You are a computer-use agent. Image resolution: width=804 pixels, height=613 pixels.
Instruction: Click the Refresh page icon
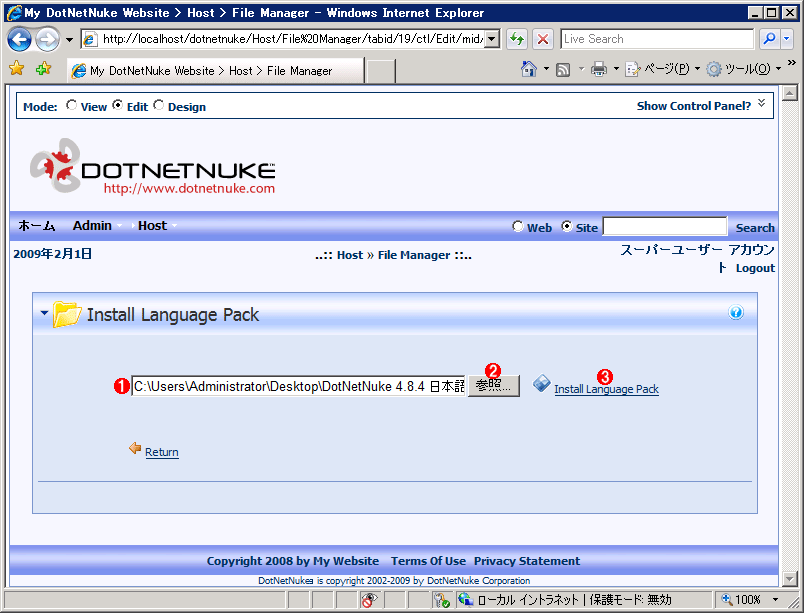coord(517,39)
